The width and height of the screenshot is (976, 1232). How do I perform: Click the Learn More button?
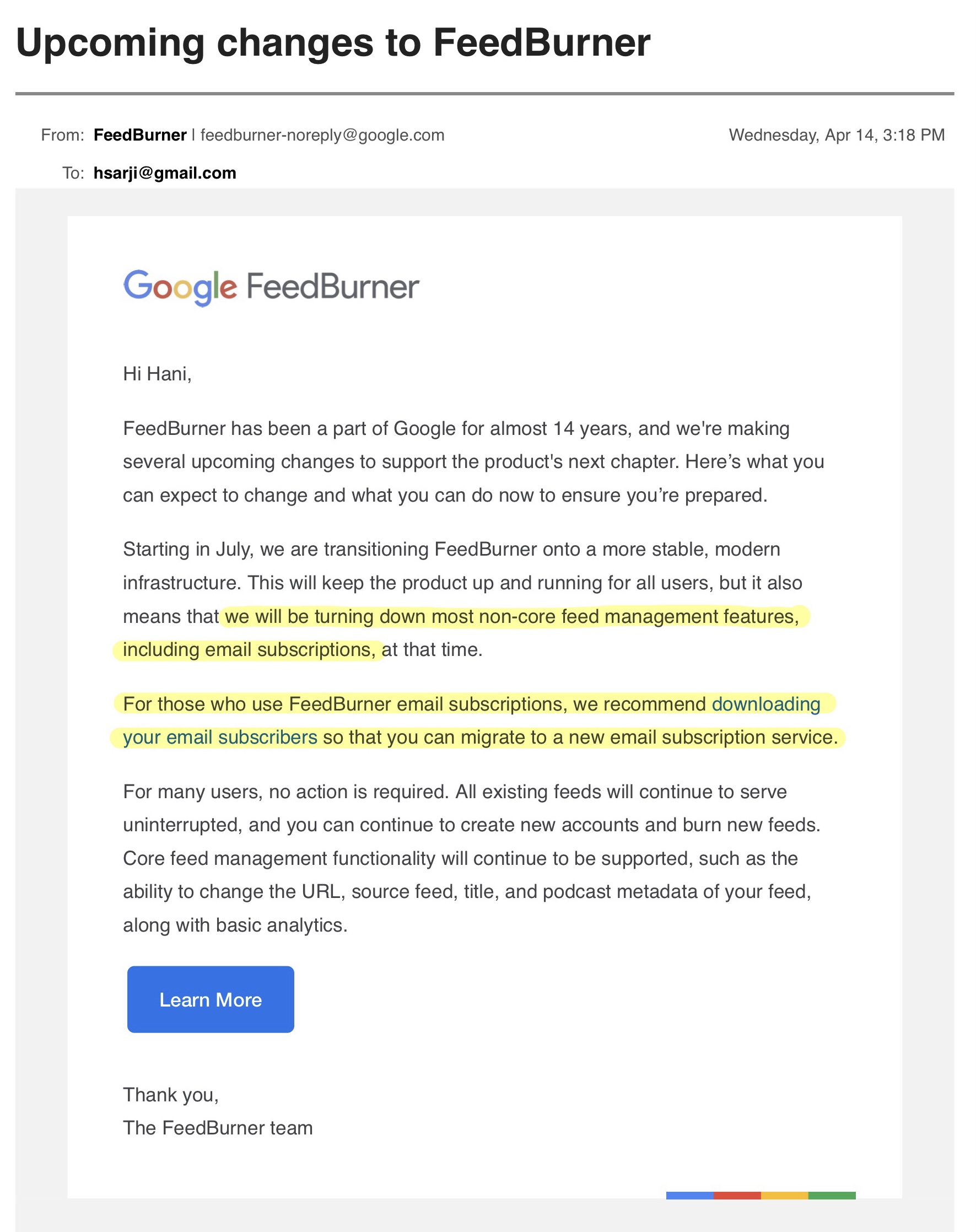click(211, 999)
